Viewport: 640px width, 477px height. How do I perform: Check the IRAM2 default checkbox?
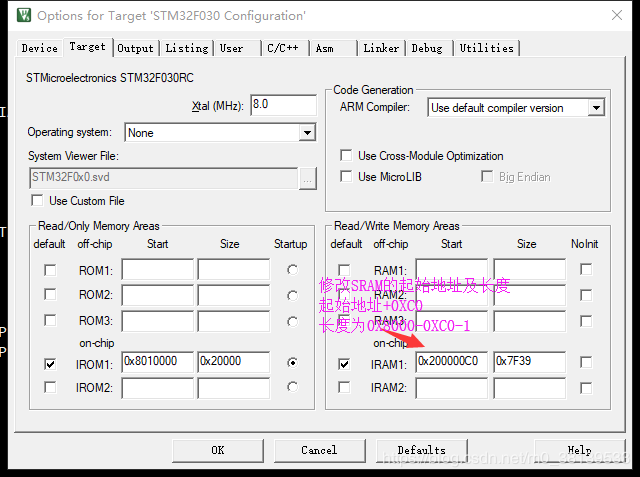coord(344,387)
